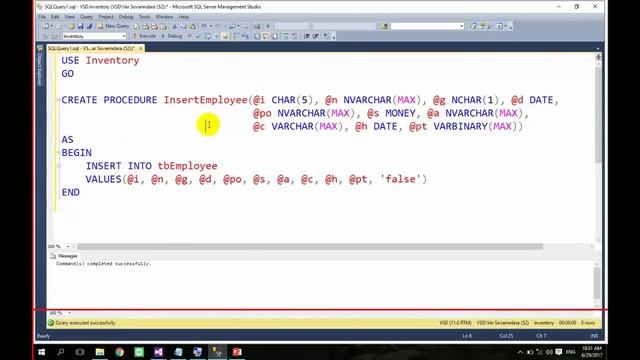Click the New Project toolbar icon

(x=46, y=26)
